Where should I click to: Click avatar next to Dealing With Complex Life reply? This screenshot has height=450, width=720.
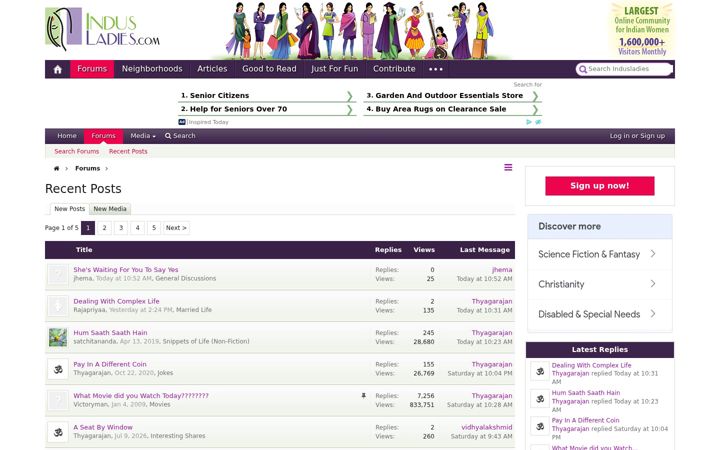click(540, 371)
